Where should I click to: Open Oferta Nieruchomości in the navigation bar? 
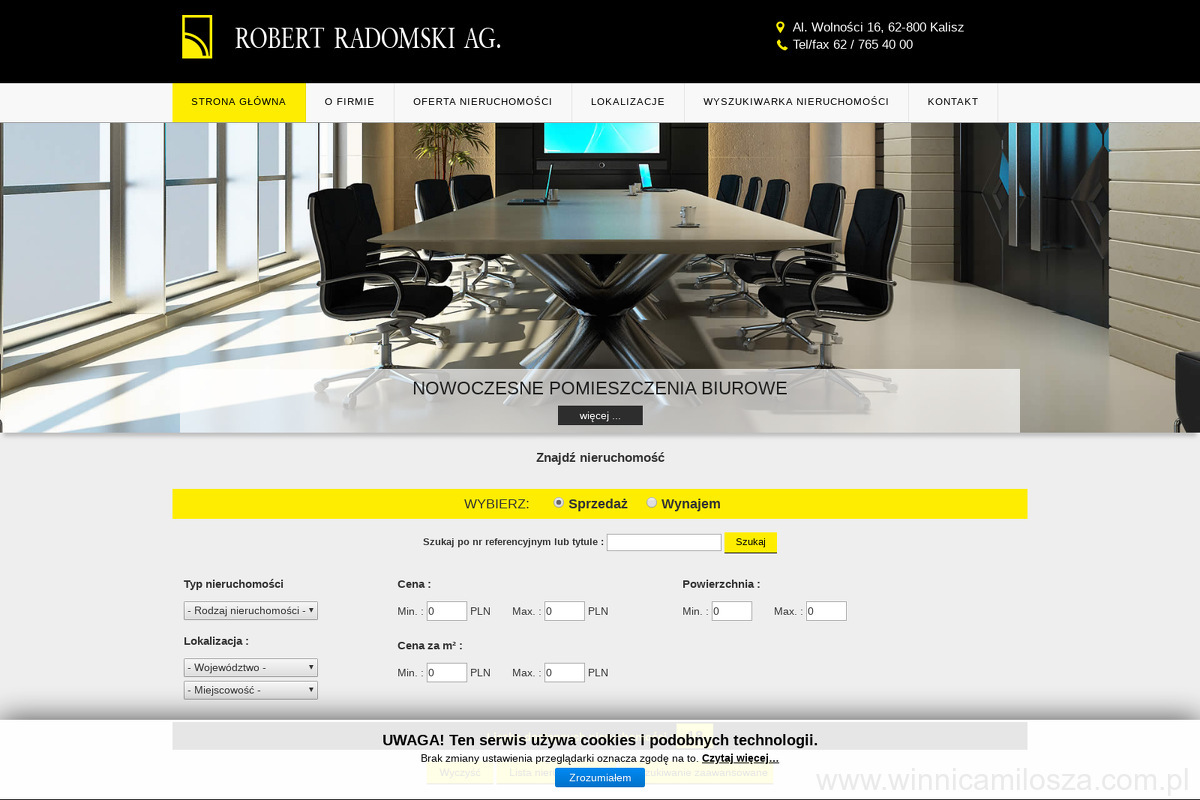[482, 102]
